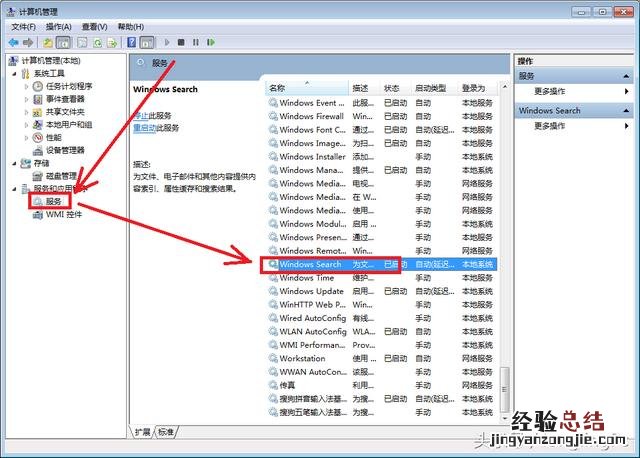This screenshot has width=640, height=458.
Task: Switch to the 扩展 tab
Action: [142, 432]
